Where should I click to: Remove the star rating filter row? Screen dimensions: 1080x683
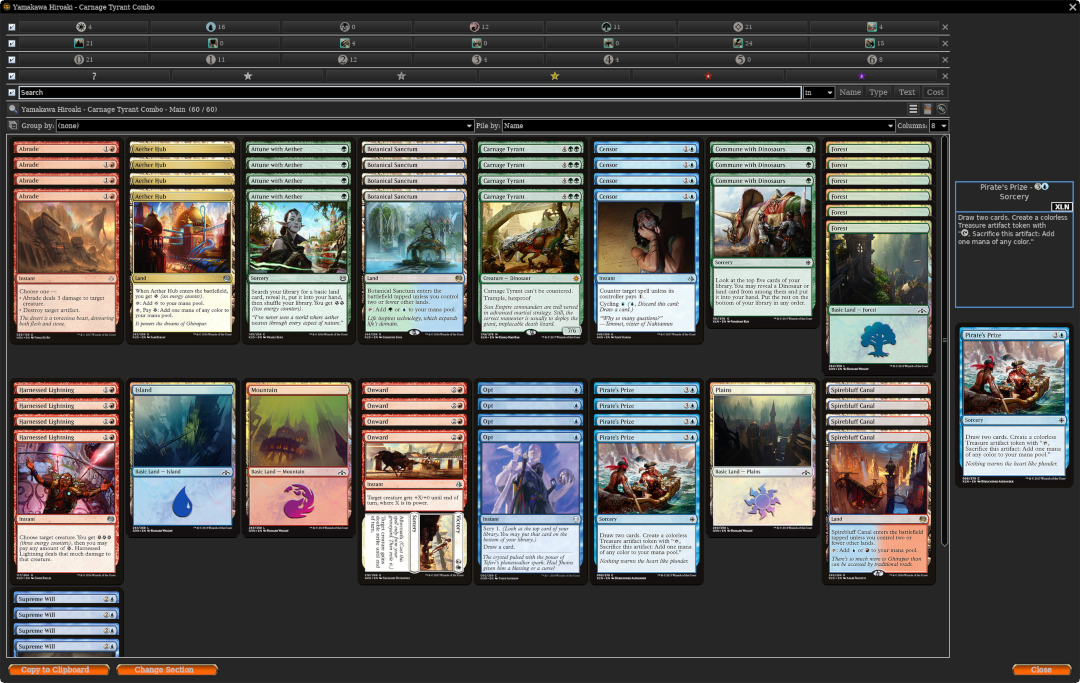click(x=945, y=76)
